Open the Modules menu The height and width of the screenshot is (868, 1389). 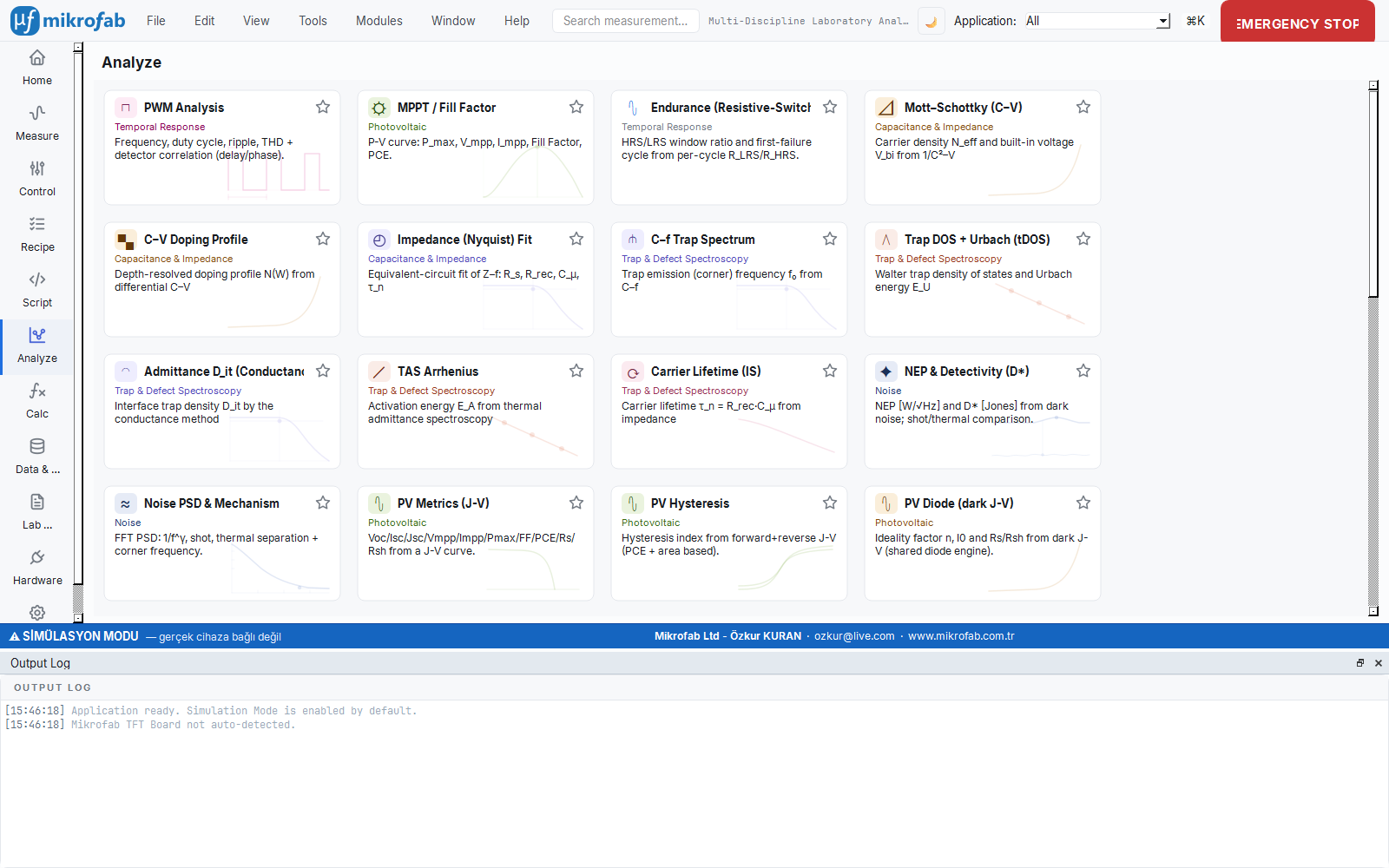[379, 21]
